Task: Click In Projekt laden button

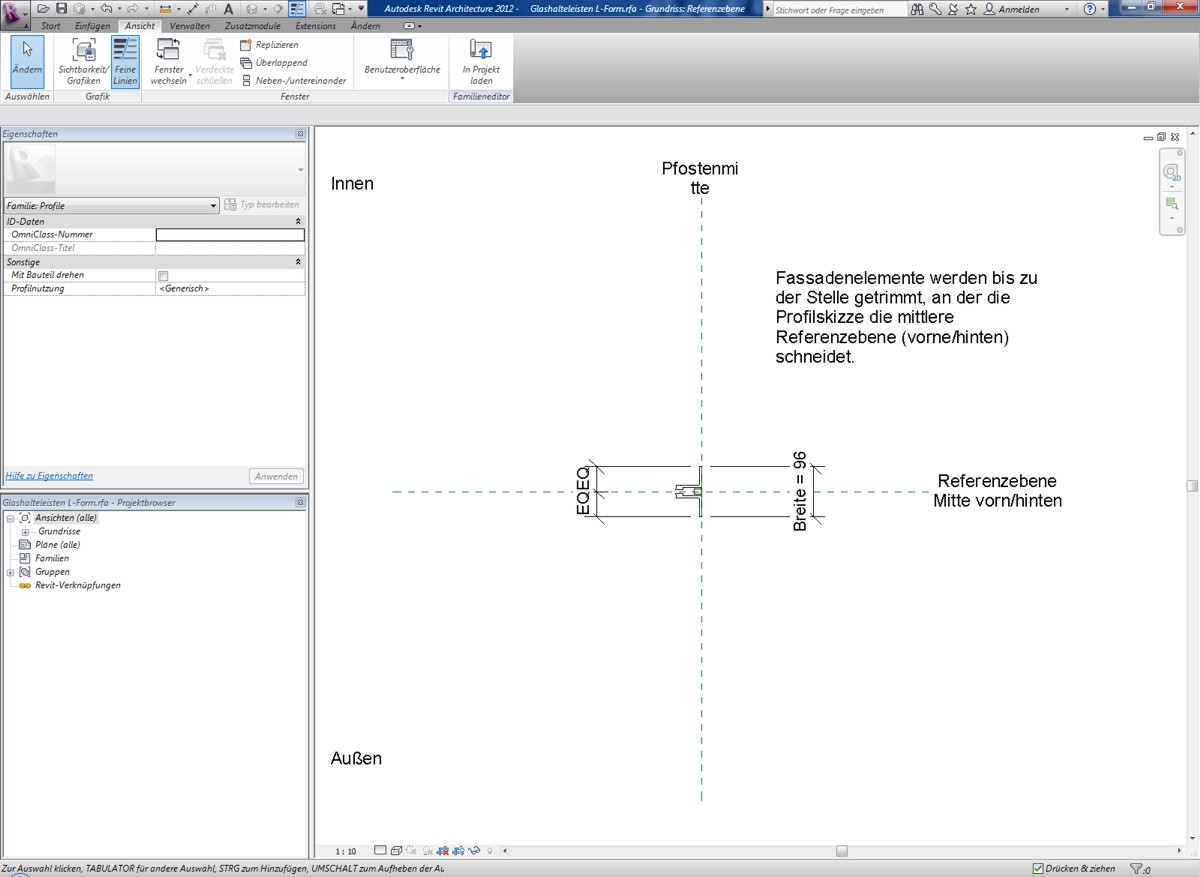Action: tap(481, 62)
